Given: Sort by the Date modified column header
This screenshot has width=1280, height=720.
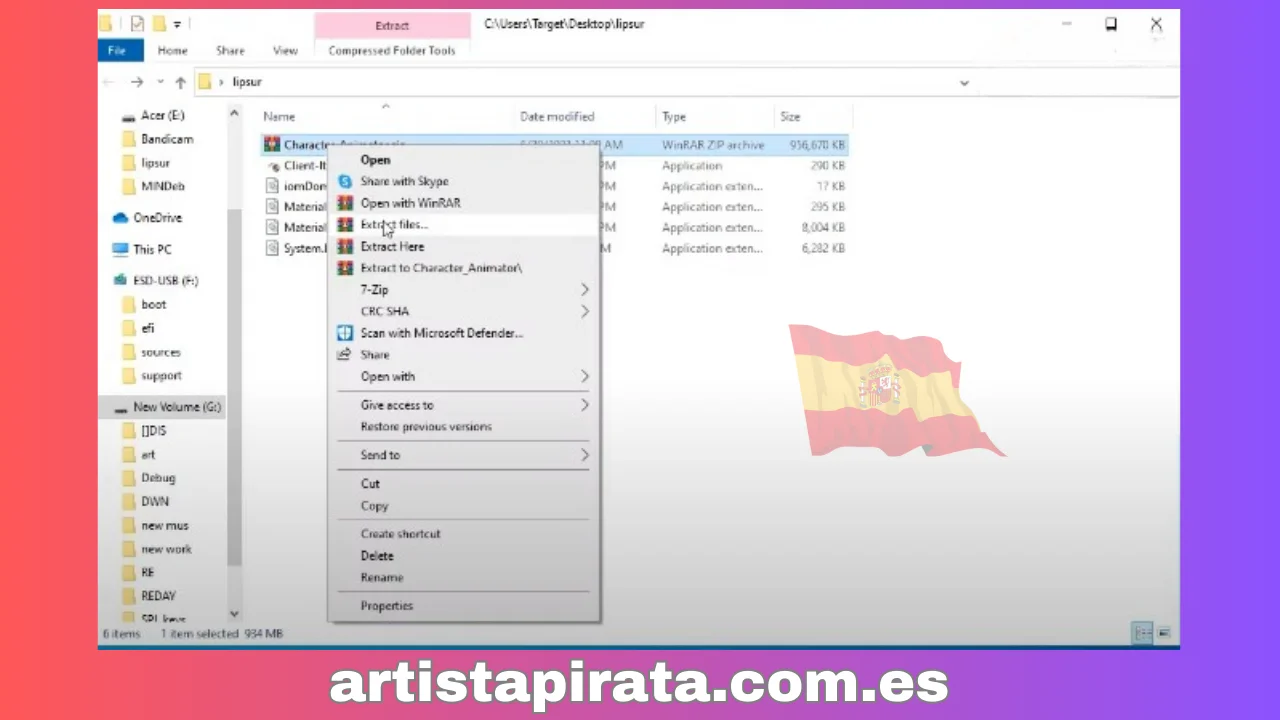Looking at the screenshot, I should click(x=557, y=117).
